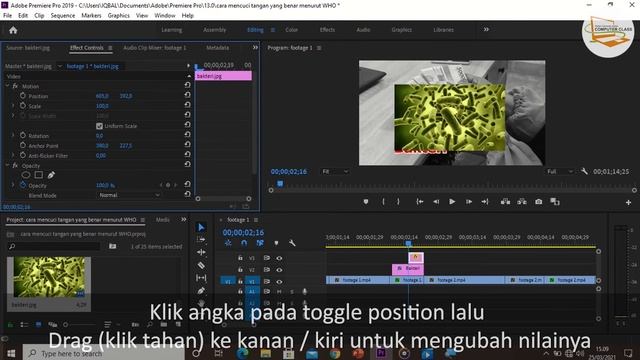Toggle linked selection in timeline
This screenshot has height=360, width=640.
pyautogui.click(x=260, y=243)
